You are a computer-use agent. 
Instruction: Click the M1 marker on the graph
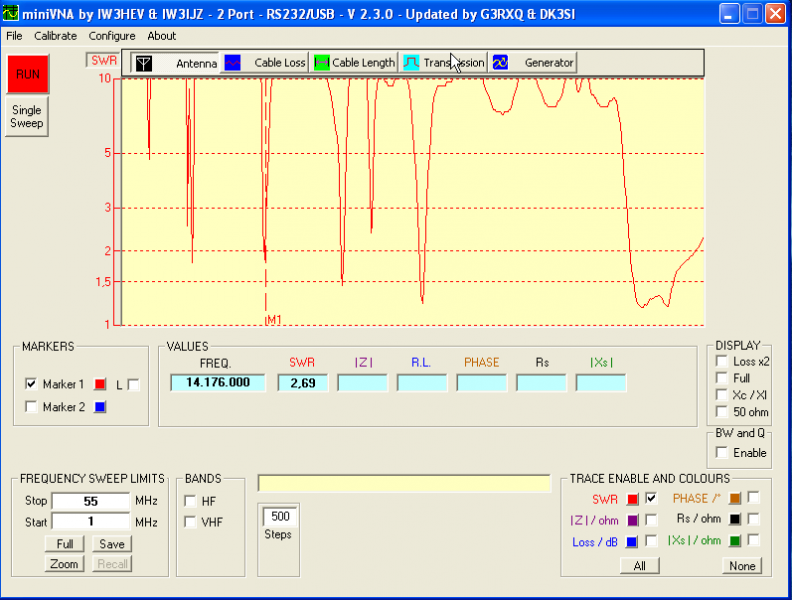274,320
